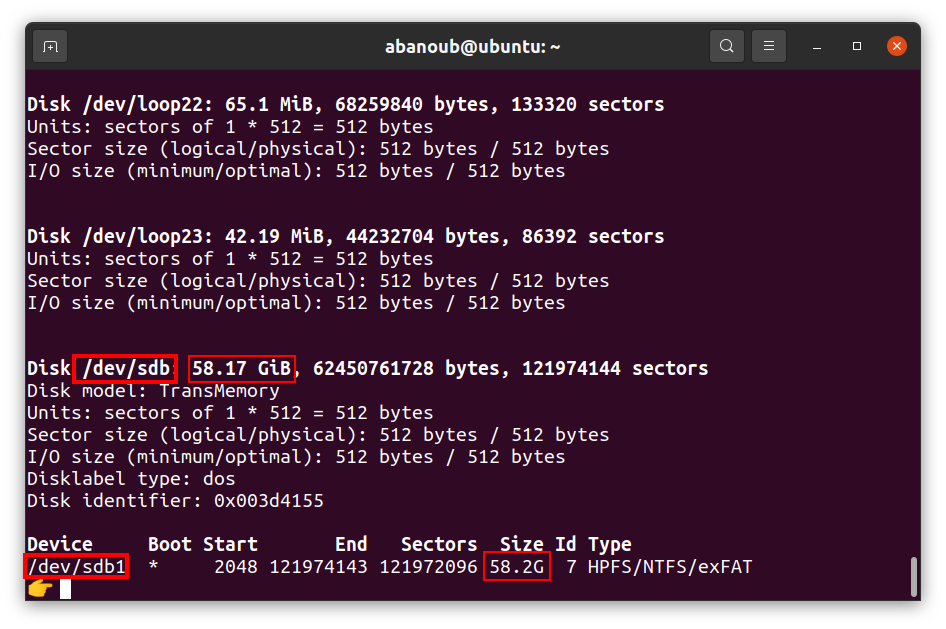Click the Disk /dev/loop22 heading line
The width and height of the screenshot is (946, 629).
click(345, 104)
